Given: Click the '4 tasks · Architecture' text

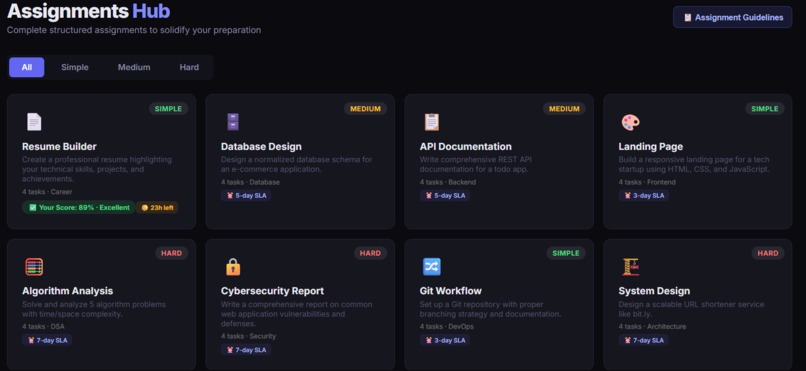Looking at the screenshot, I should click(652, 326).
